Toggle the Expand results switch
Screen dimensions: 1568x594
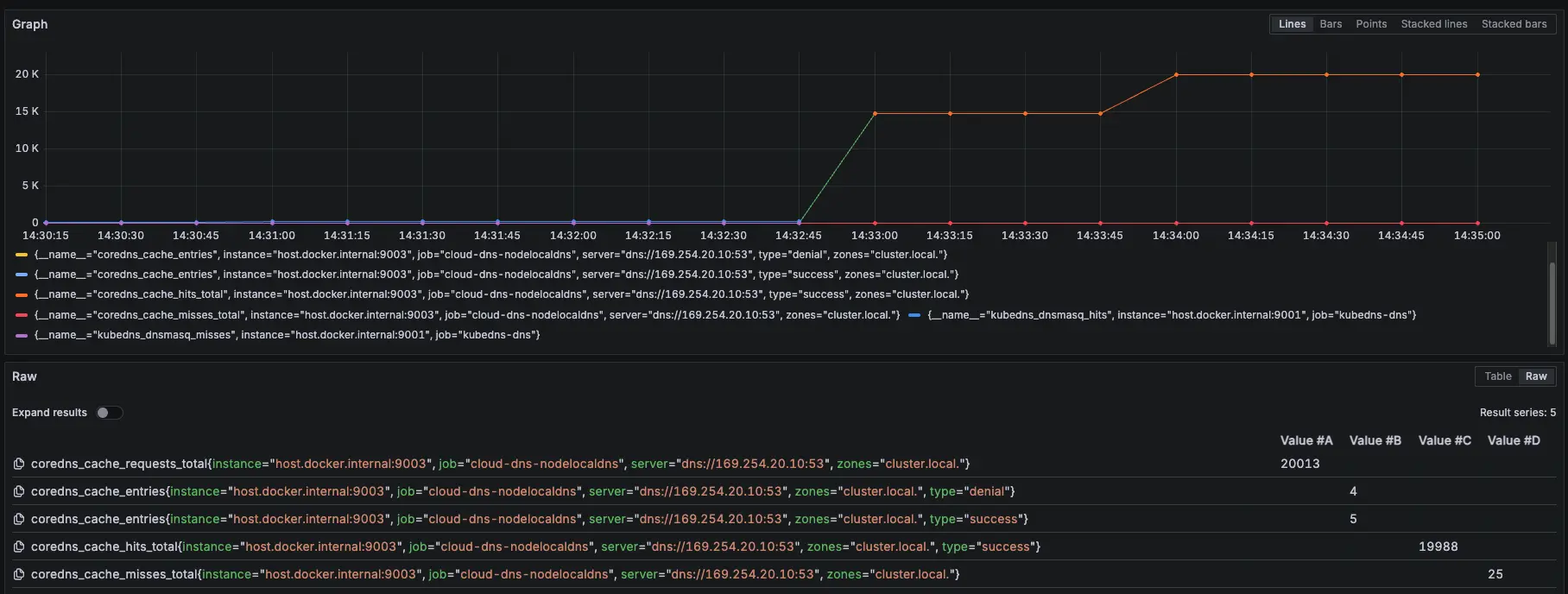click(x=110, y=413)
